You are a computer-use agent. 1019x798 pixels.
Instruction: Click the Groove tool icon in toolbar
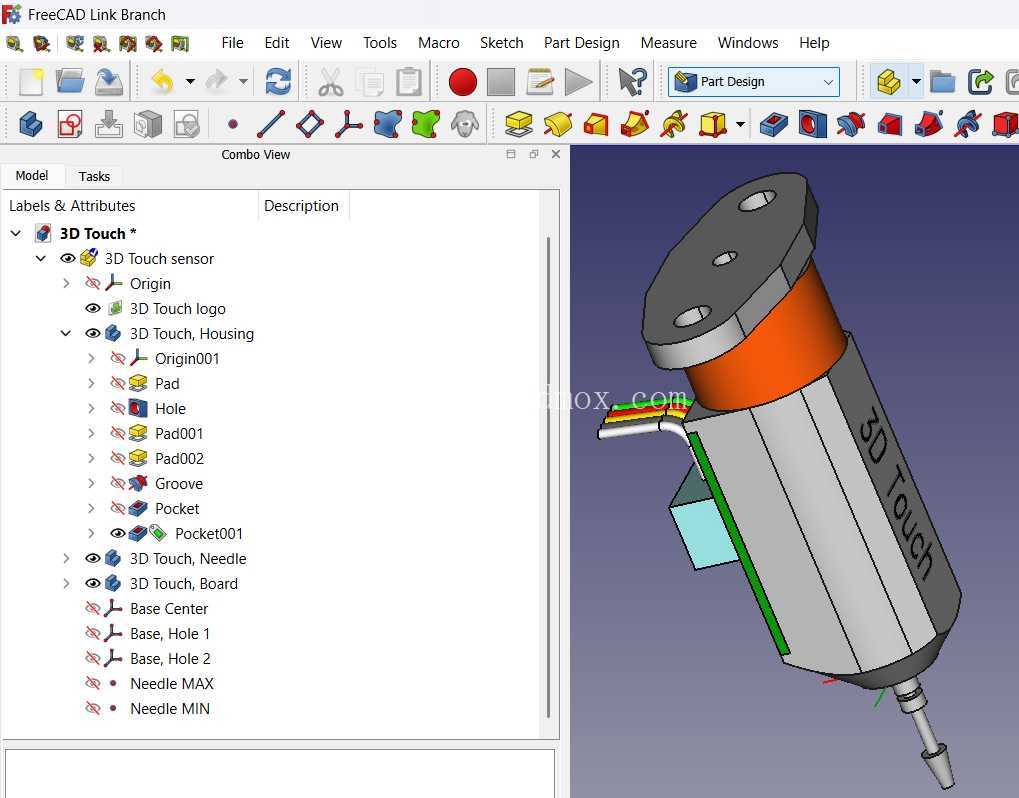851,124
